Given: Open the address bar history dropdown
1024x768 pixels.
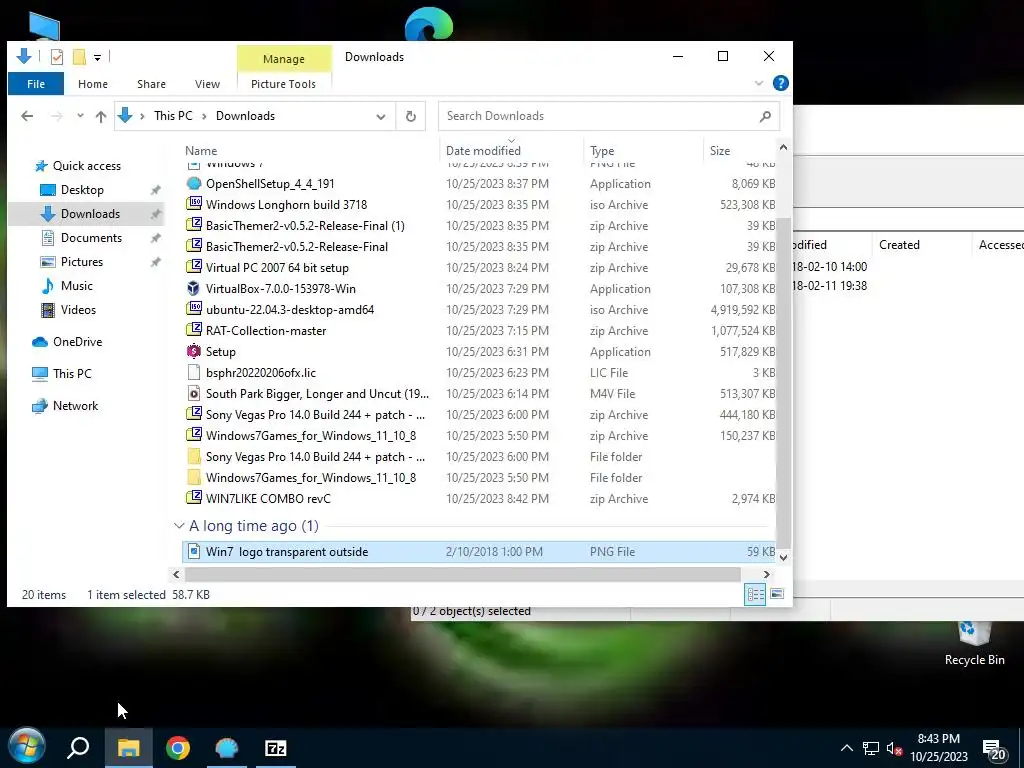Looking at the screenshot, I should (381, 116).
